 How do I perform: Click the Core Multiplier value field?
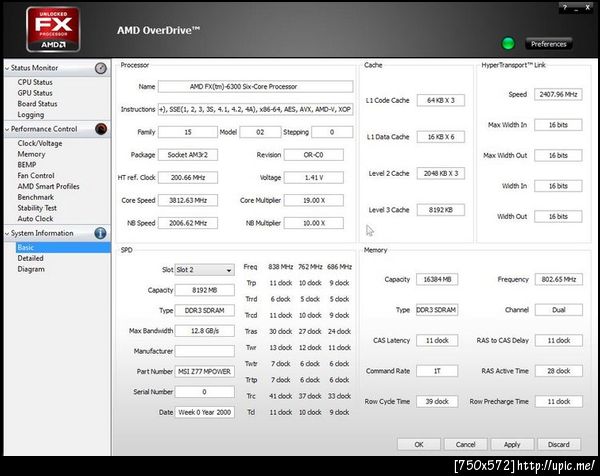[314, 201]
